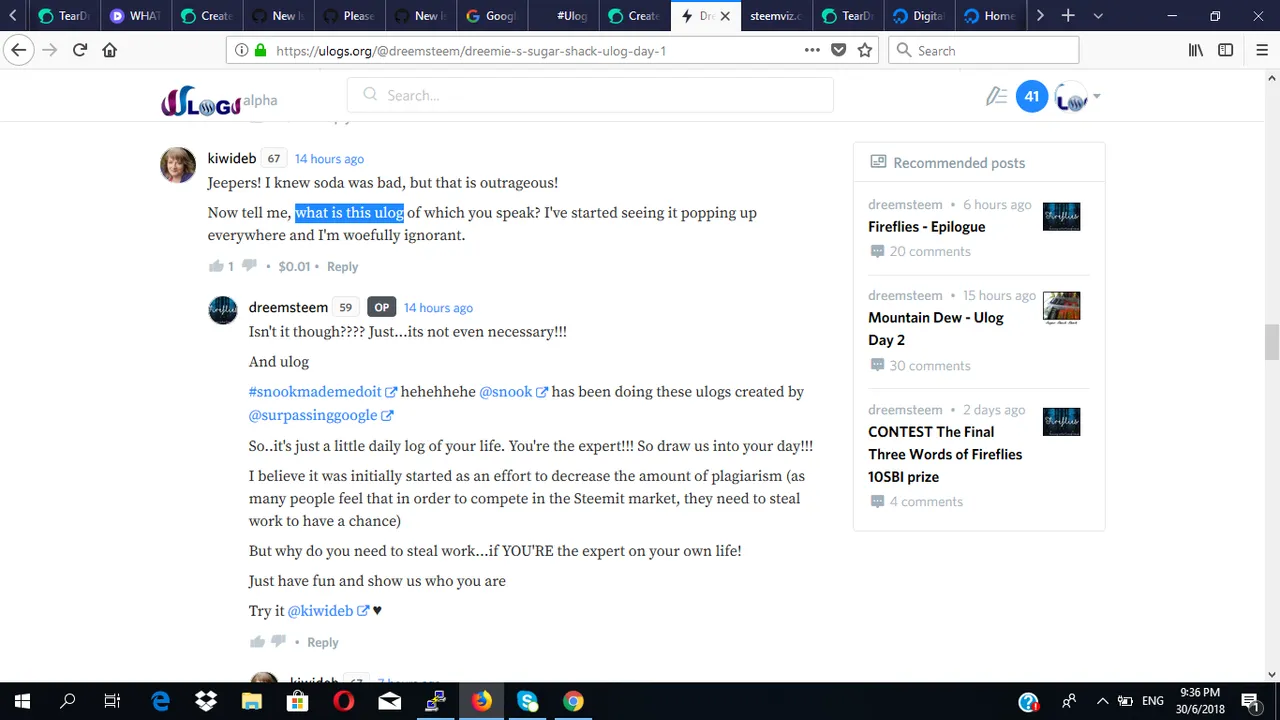Reply to dreemsteem's comment
1280x720 pixels.
[322, 642]
